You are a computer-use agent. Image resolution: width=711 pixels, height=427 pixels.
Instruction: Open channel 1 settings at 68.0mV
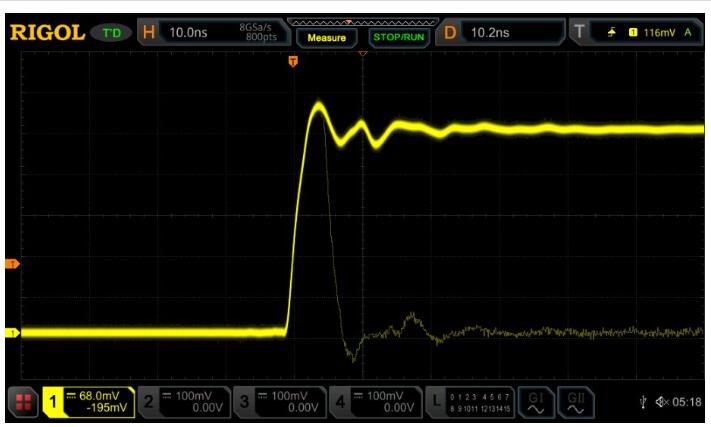click(87, 402)
